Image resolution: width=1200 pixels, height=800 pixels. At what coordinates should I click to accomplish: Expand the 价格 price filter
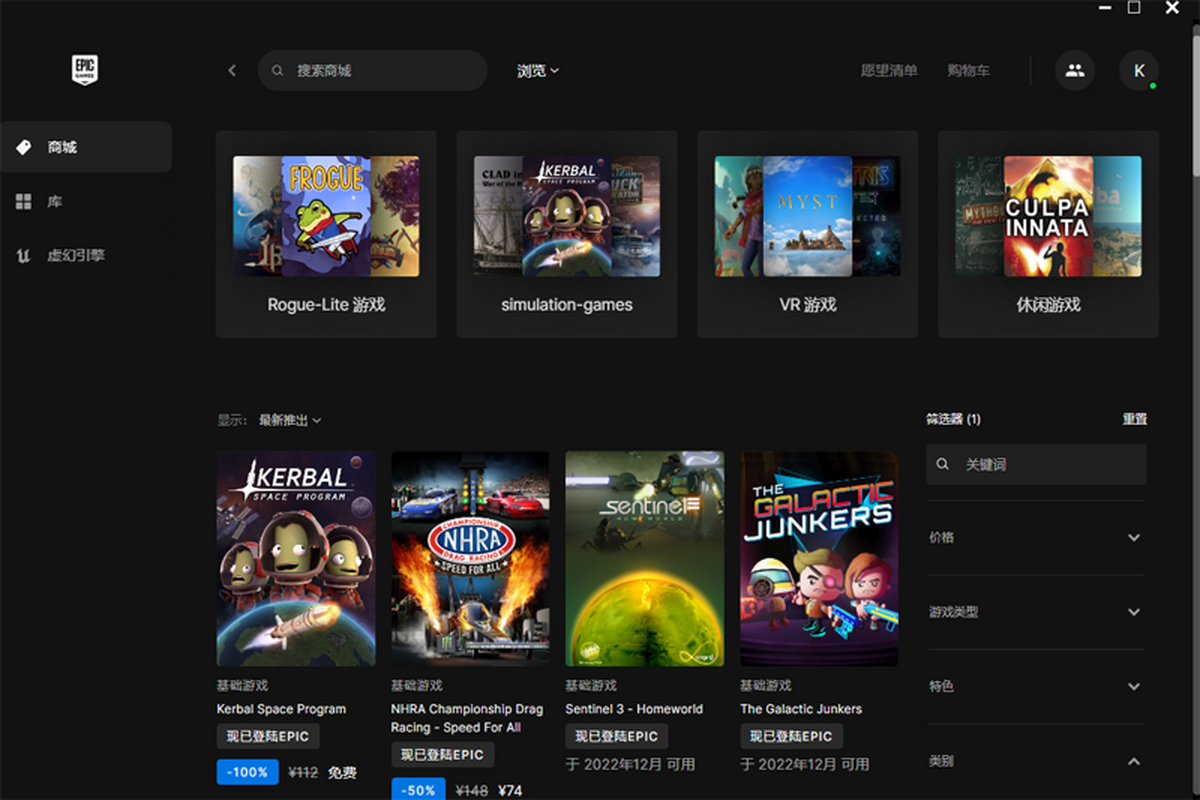[1134, 538]
